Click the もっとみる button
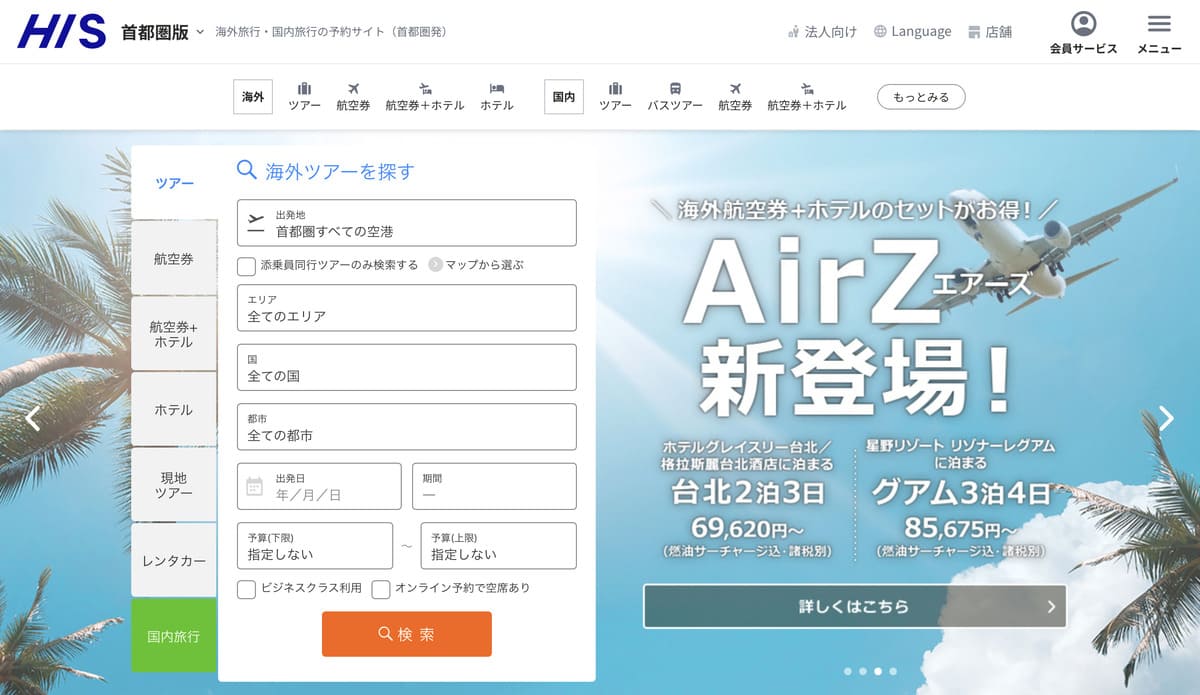Viewport: 1200px width, 695px height. click(921, 97)
